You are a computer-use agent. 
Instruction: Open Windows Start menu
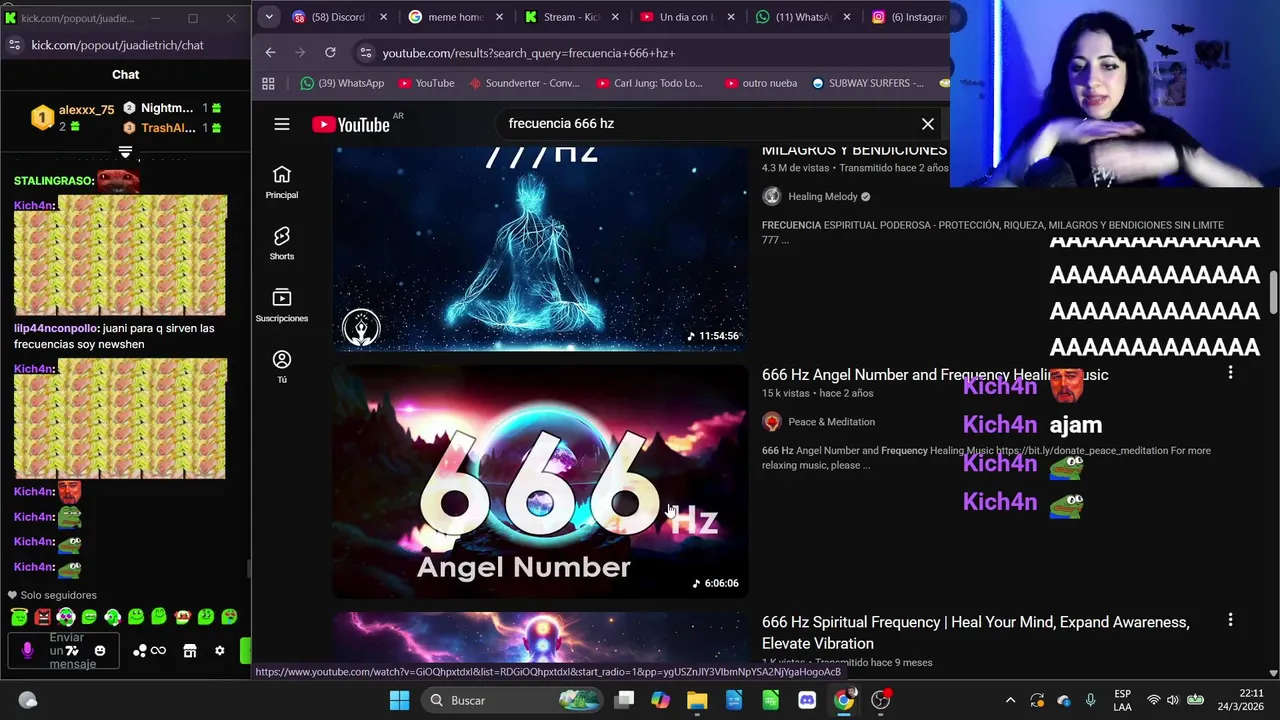pos(399,700)
